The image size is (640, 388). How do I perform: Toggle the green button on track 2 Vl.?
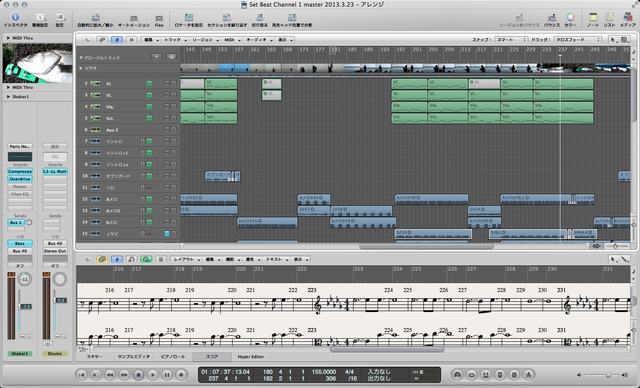point(149,83)
